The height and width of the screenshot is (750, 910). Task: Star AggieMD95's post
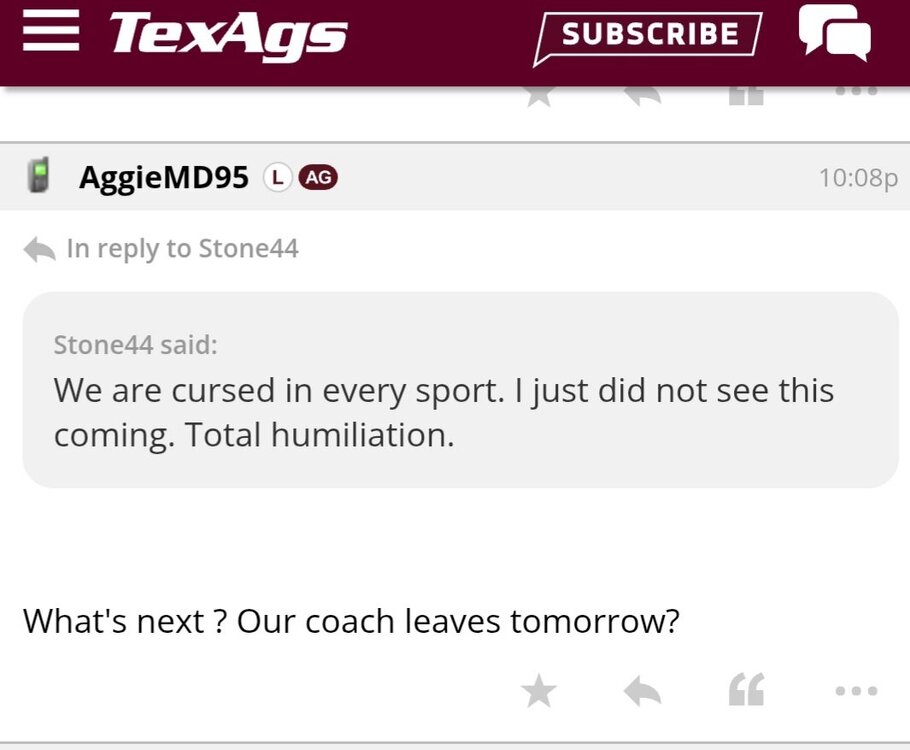tap(539, 690)
